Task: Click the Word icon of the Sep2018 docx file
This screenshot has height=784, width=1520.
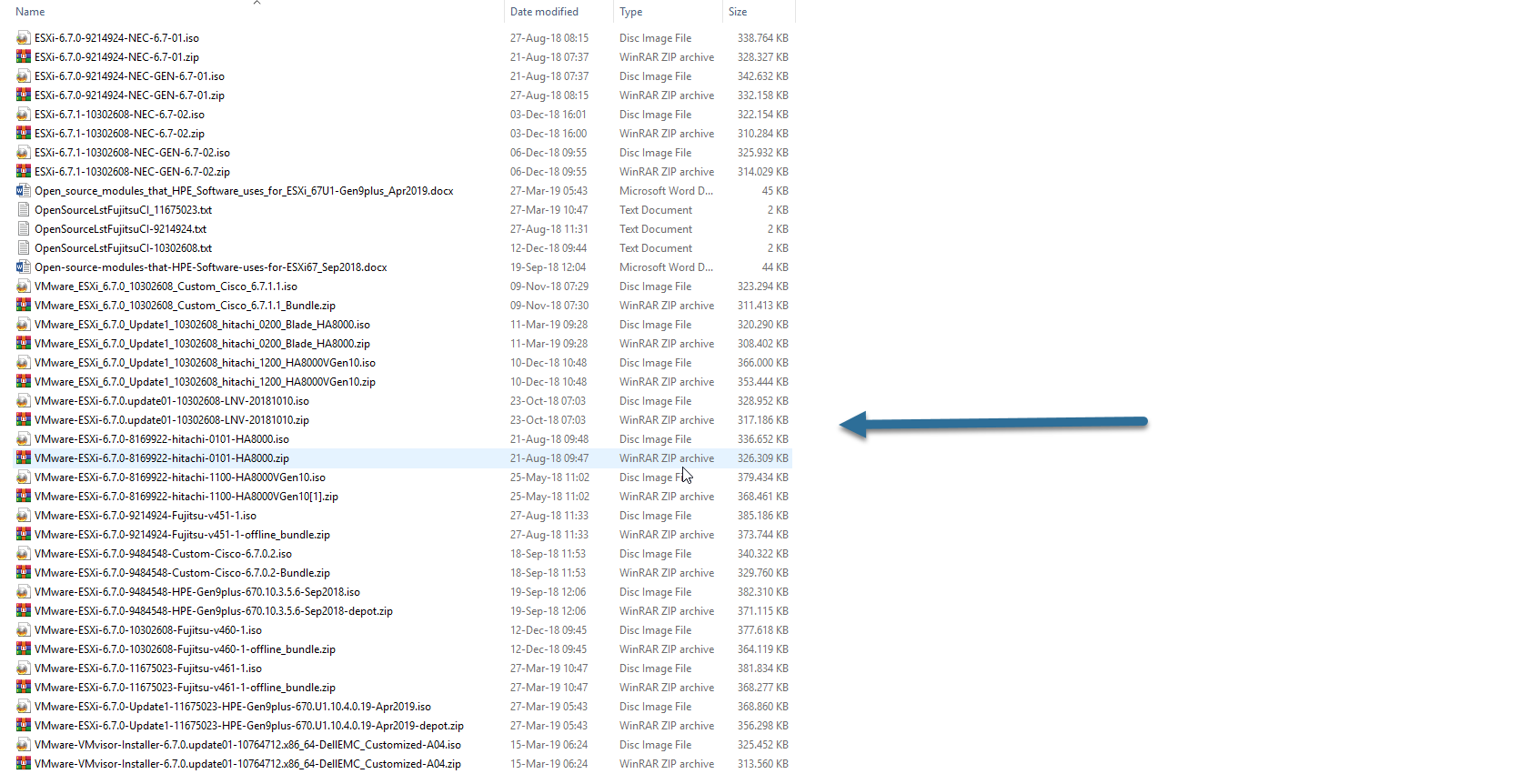Action: [24, 267]
